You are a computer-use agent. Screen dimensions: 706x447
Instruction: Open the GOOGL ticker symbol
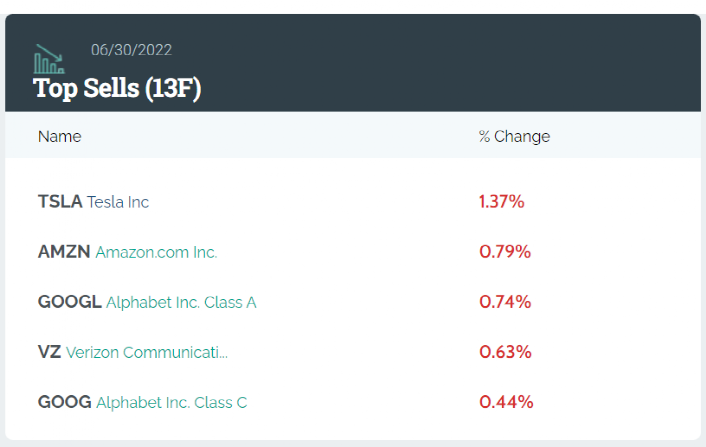coord(69,302)
